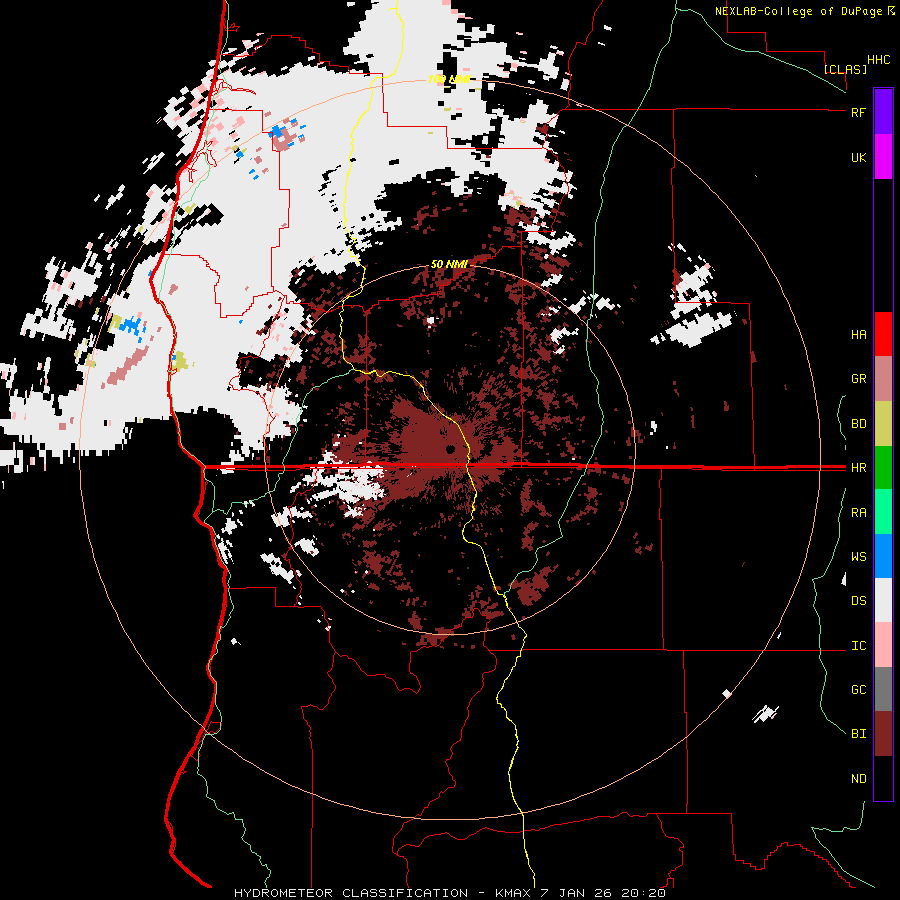The image size is (900, 900).
Task: Click the GR legend label
Action: [858, 379]
